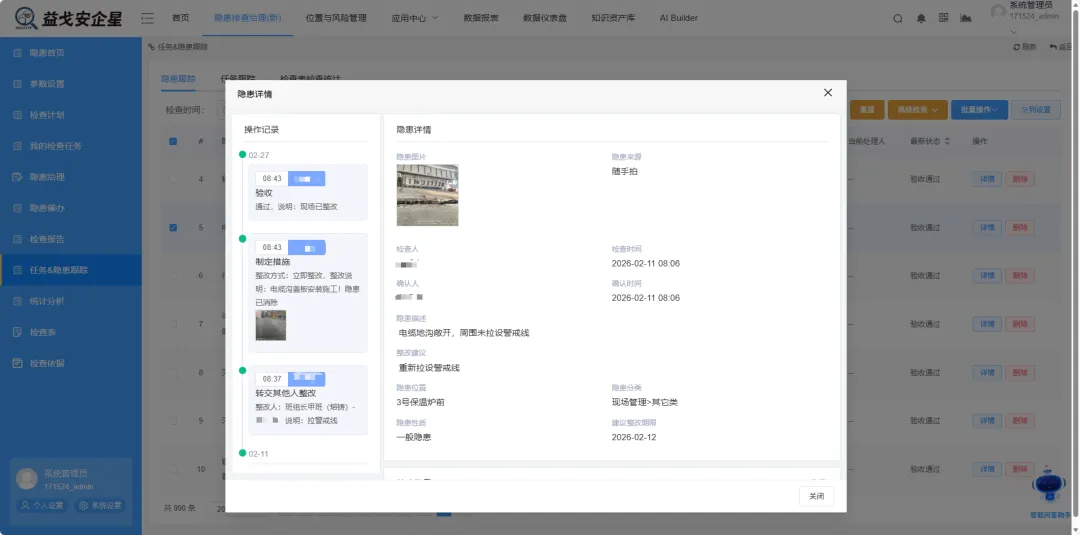Expand the 应用中心 dropdown menu
The width and height of the screenshot is (1080, 535).
click(415, 18)
